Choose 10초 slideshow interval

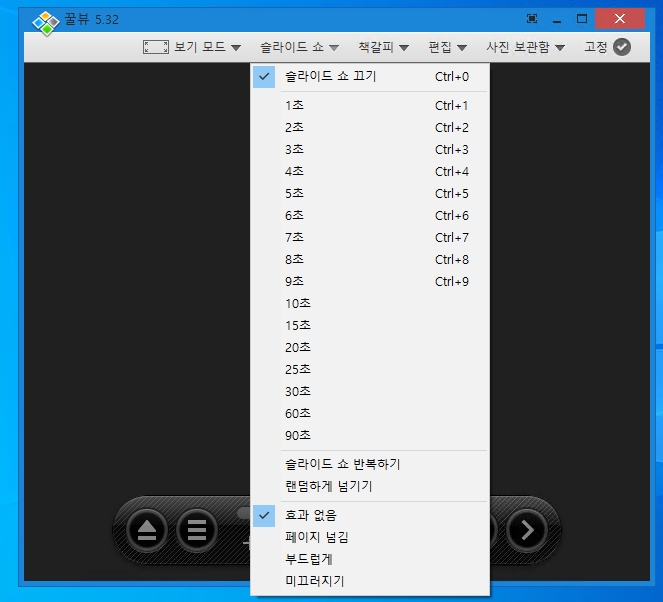(x=370, y=303)
